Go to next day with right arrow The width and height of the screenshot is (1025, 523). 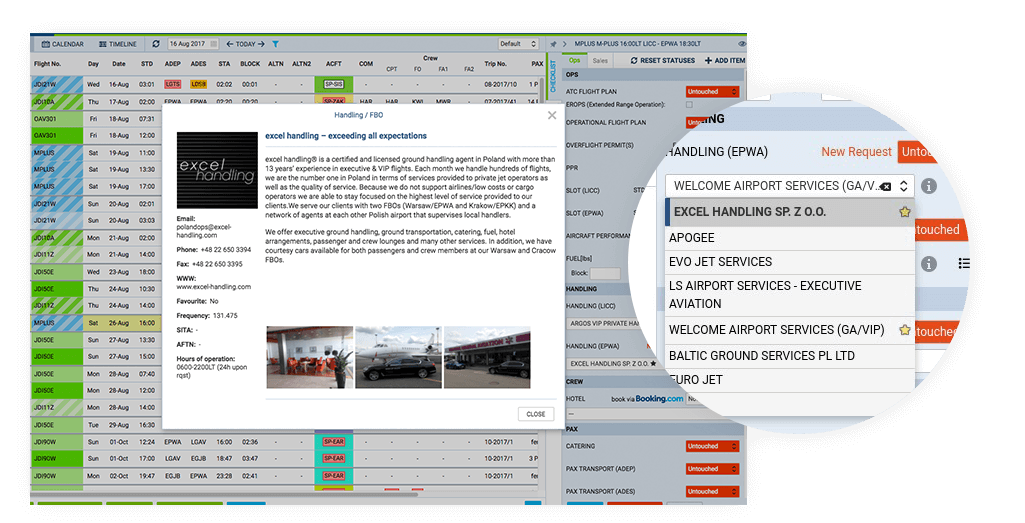tap(261, 44)
